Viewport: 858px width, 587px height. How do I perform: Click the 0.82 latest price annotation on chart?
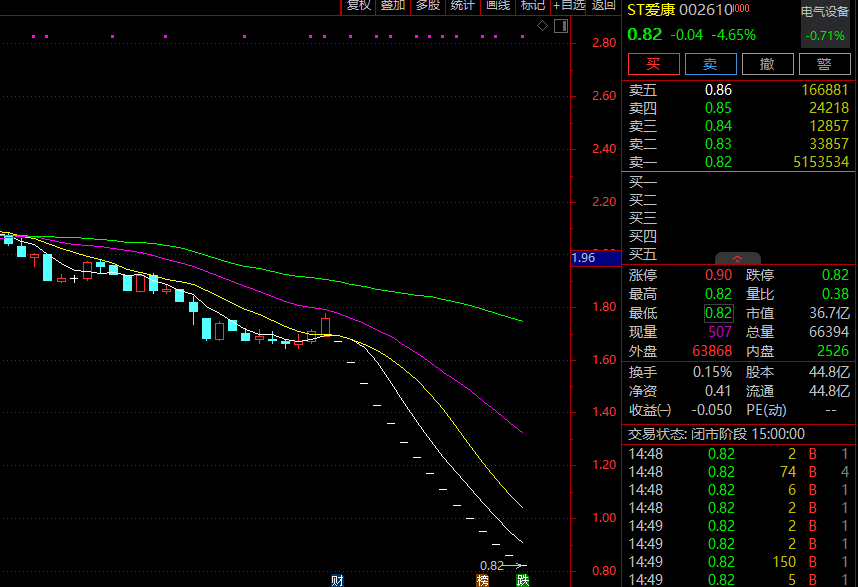click(491, 566)
